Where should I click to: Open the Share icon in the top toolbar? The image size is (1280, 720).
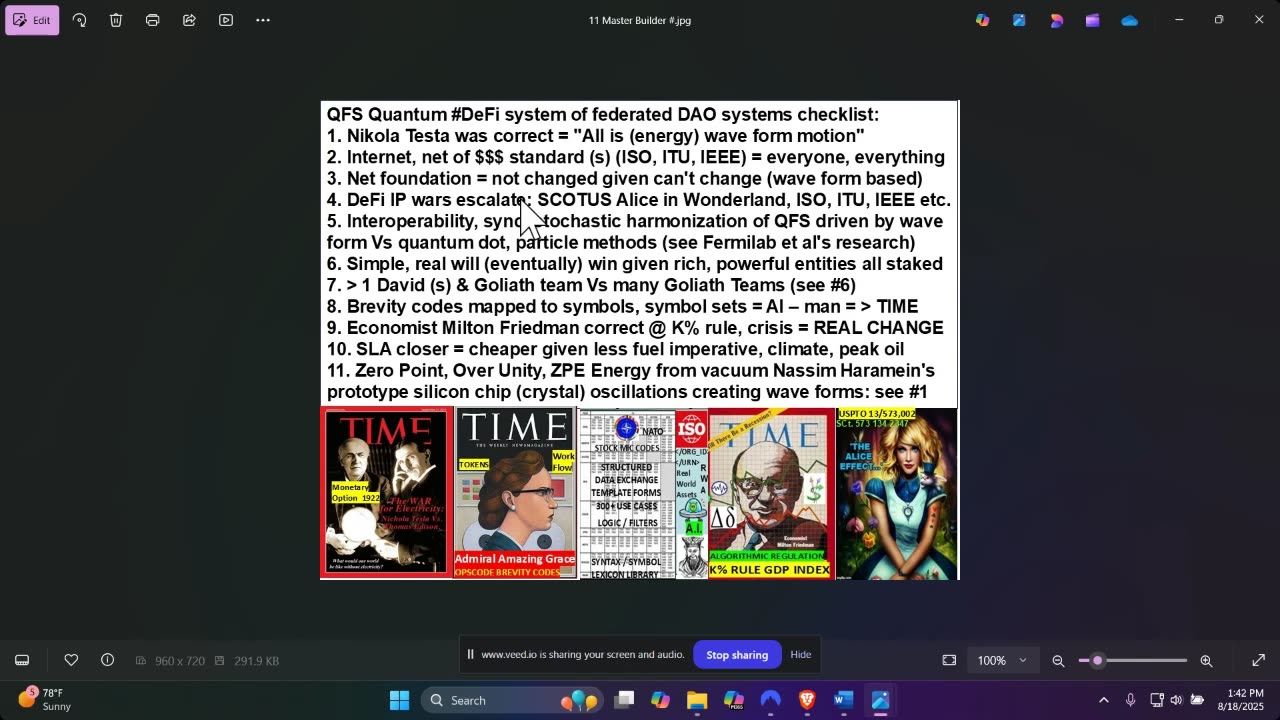pos(189,20)
